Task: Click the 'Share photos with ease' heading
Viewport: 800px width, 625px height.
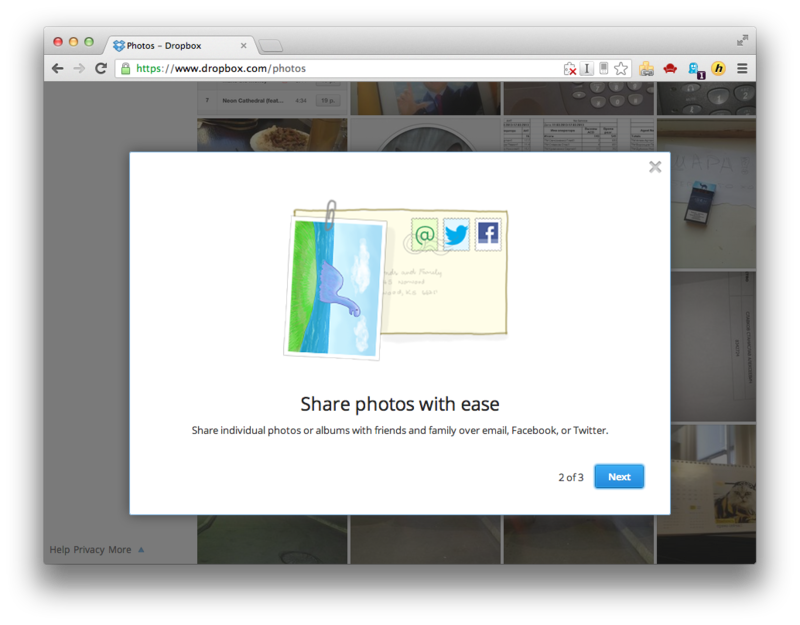Action: point(399,404)
